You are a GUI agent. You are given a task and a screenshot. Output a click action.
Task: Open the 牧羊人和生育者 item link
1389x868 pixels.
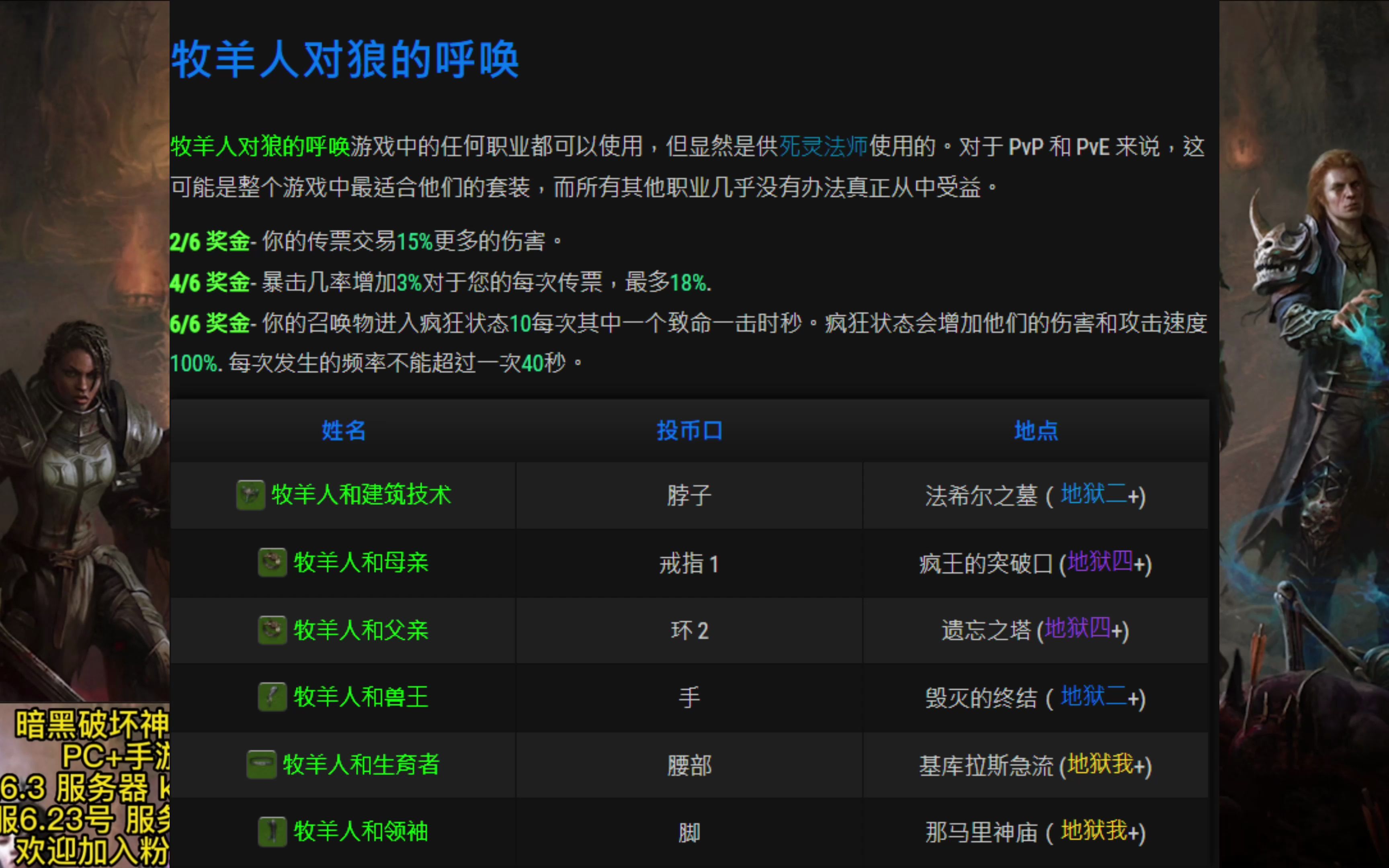pyautogui.click(x=361, y=765)
